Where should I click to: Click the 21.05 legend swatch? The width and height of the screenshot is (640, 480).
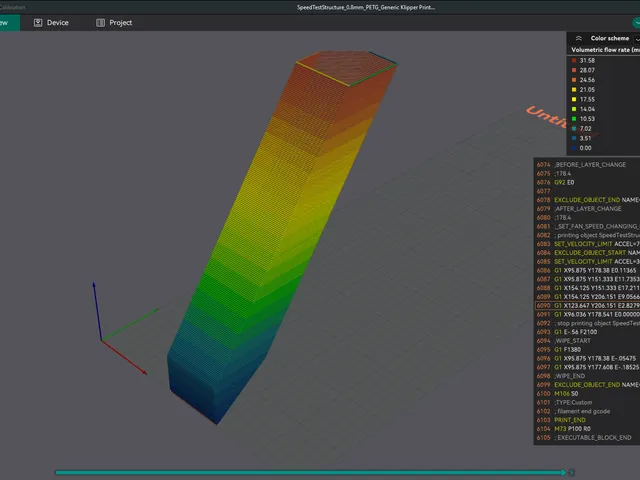(574, 90)
